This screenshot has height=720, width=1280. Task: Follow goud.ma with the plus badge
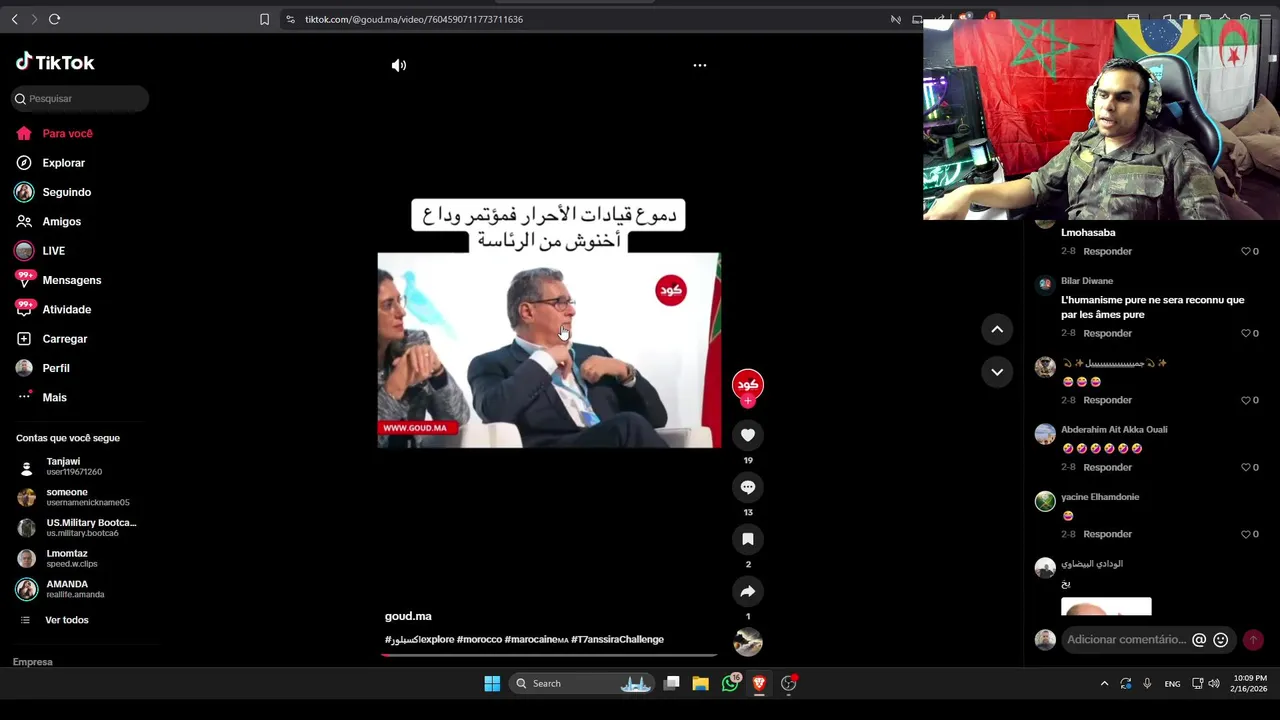click(x=747, y=401)
